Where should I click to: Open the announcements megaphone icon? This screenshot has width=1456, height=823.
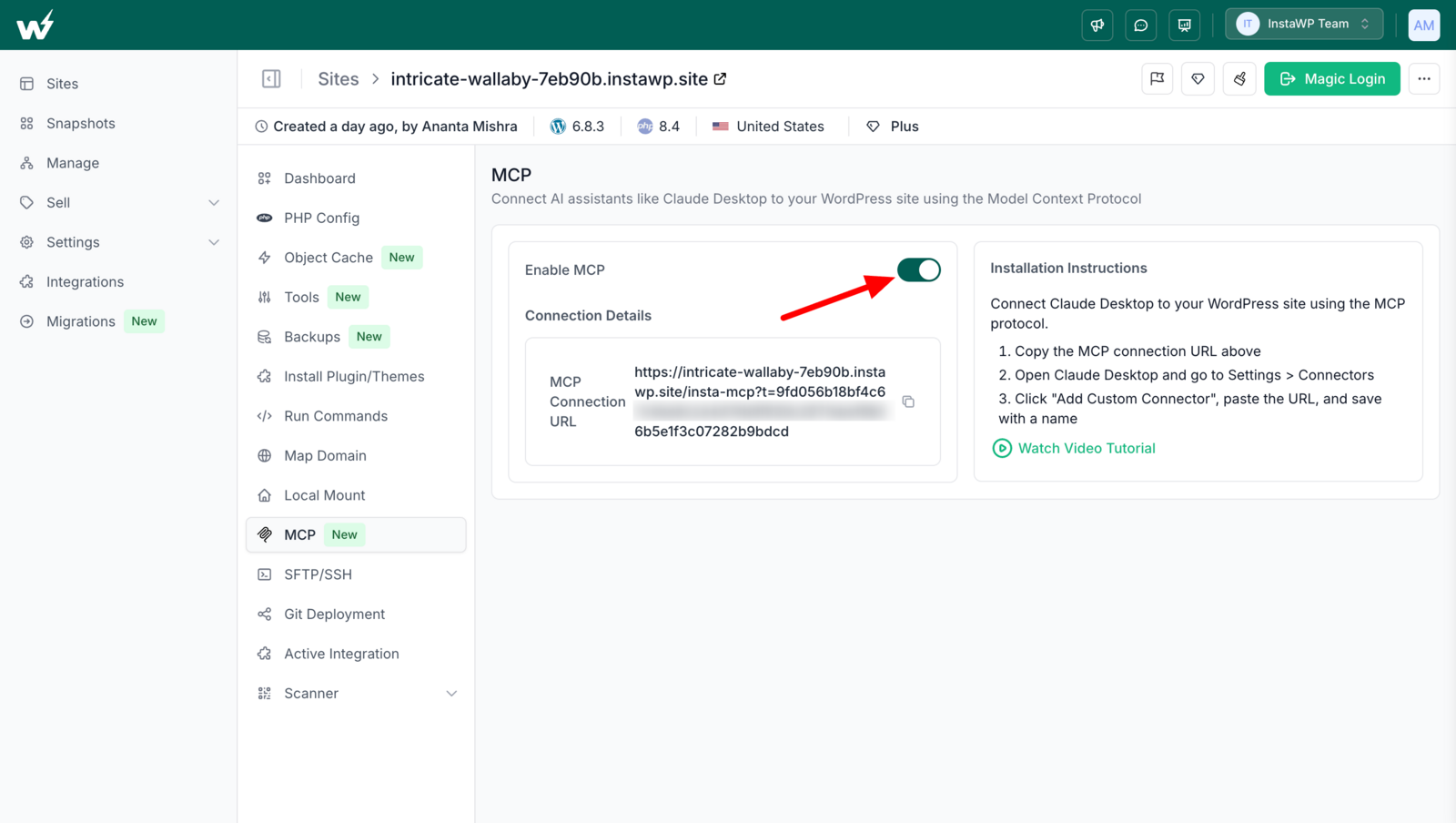[1097, 25]
